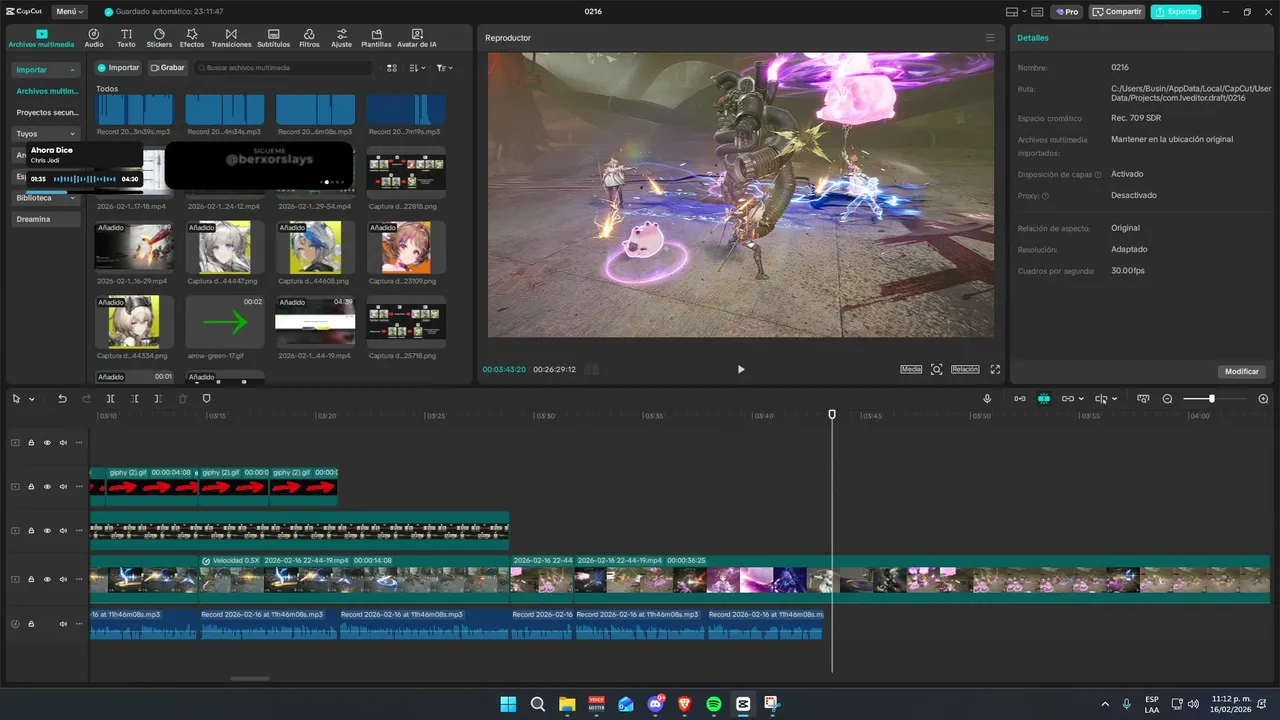Zoom out the timeline

(1167, 398)
